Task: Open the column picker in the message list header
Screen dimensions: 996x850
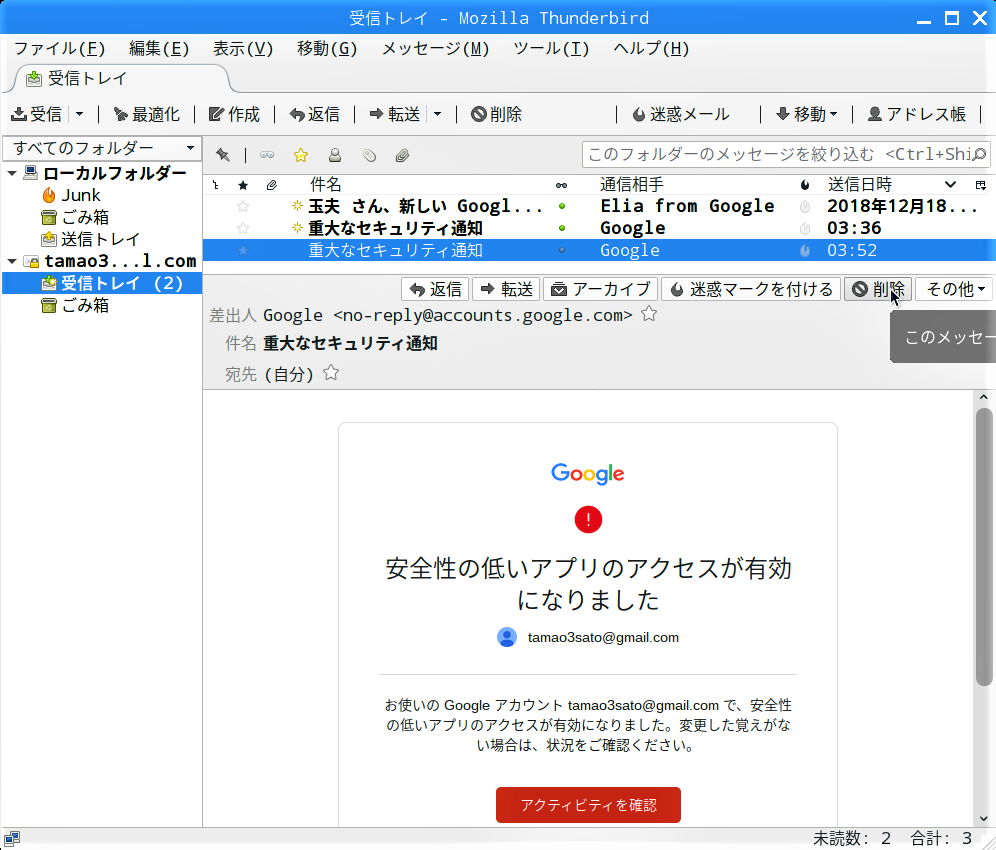Action: tap(980, 185)
